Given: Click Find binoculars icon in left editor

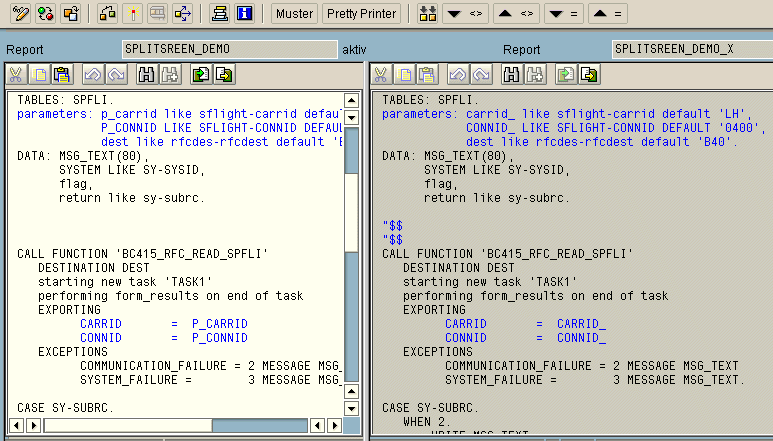Looking at the screenshot, I should 146,74.
